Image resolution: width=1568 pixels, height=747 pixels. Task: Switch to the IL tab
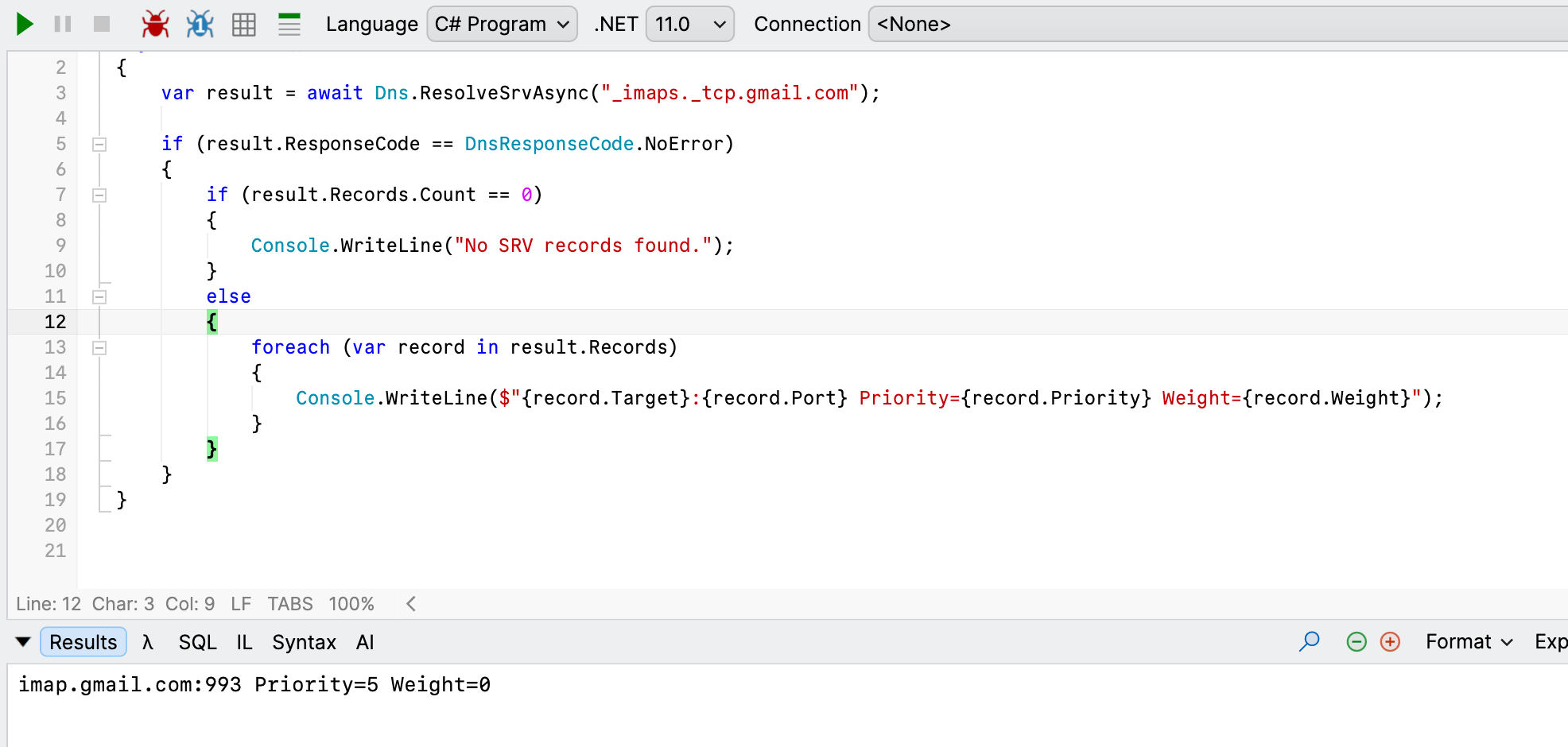pos(244,642)
